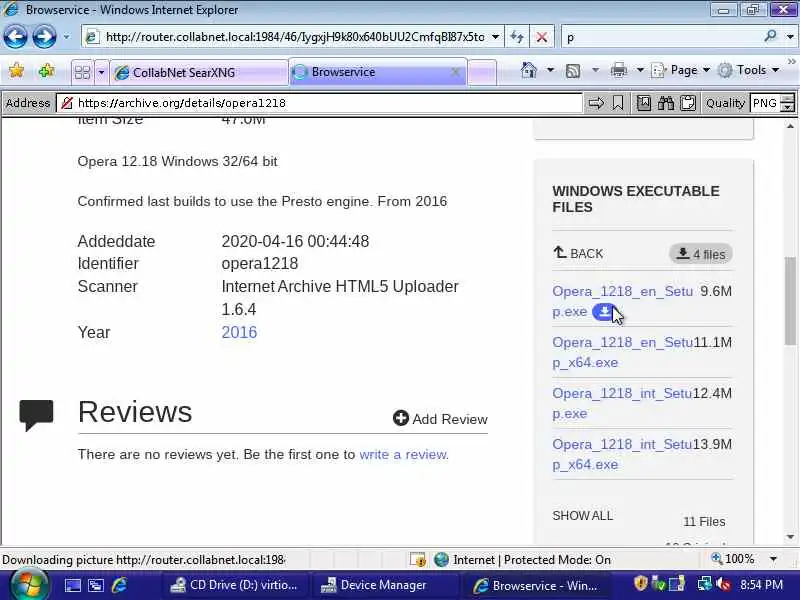Click the 11 Files count
The width and height of the screenshot is (800, 600).
click(704, 521)
